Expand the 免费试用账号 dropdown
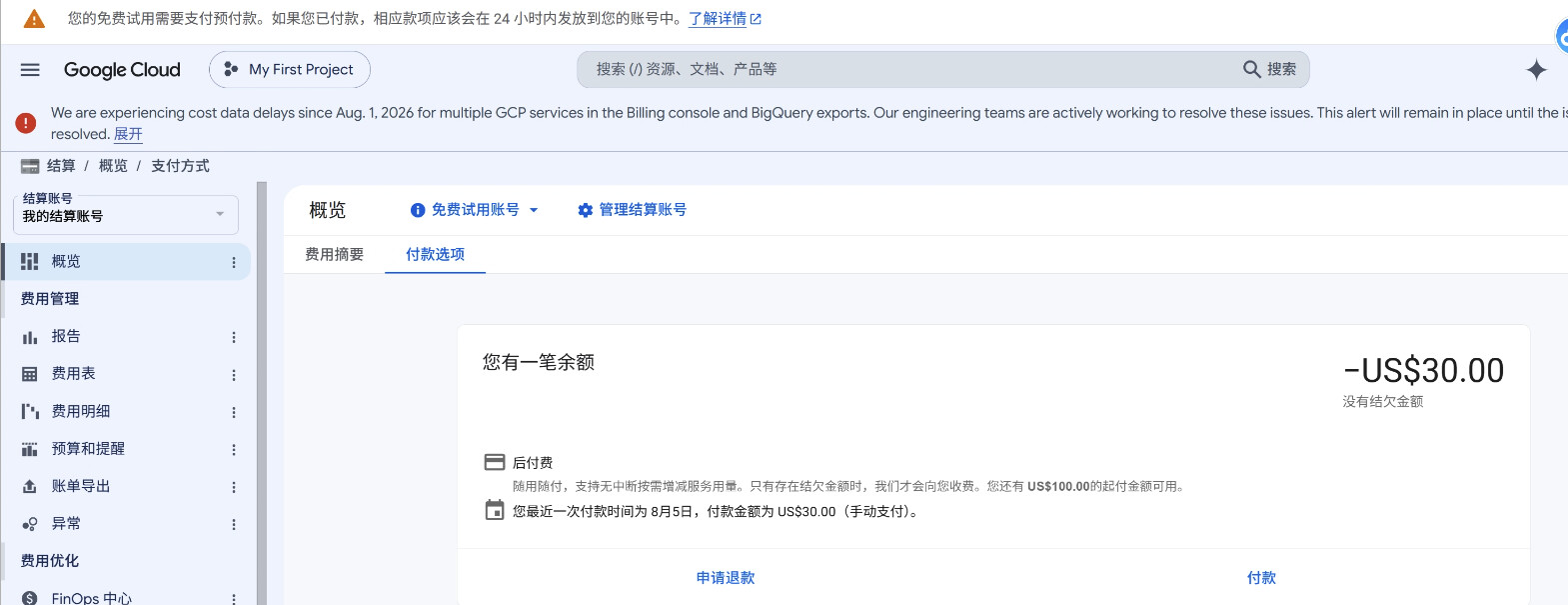 click(x=475, y=210)
